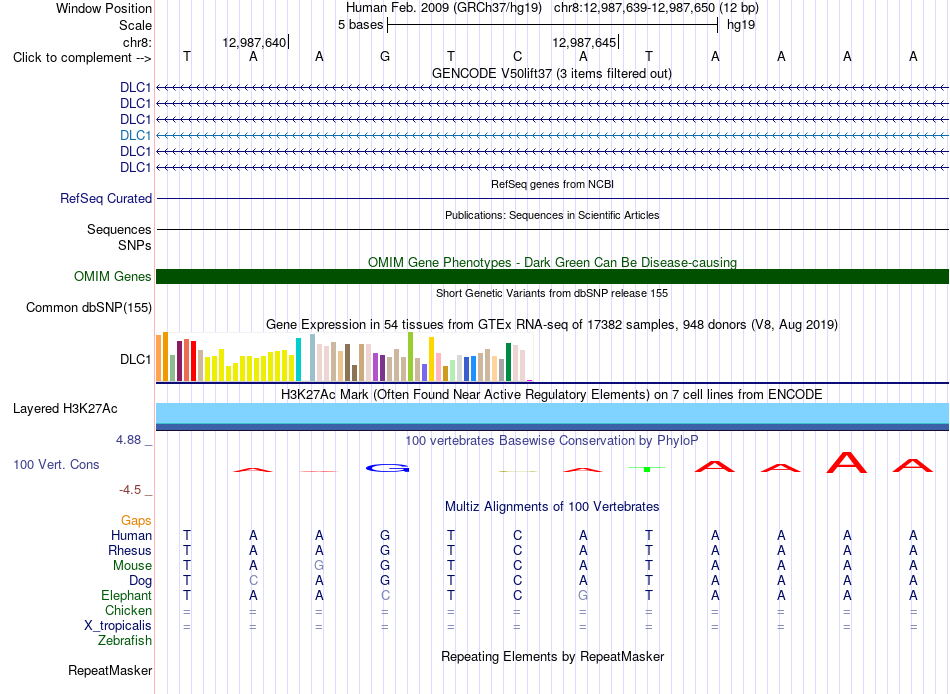The width and height of the screenshot is (950, 694).
Task: Click the '5 bases' scale label
Action: (x=360, y=25)
